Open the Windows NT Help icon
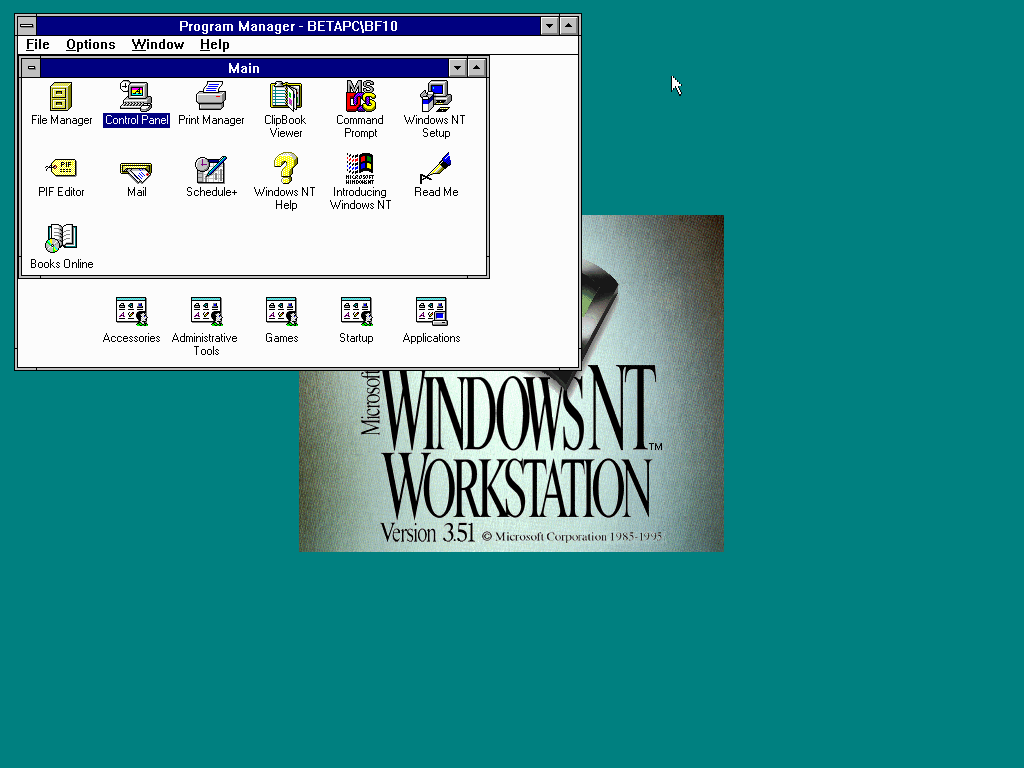The image size is (1024, 768). tap(285, 169)
